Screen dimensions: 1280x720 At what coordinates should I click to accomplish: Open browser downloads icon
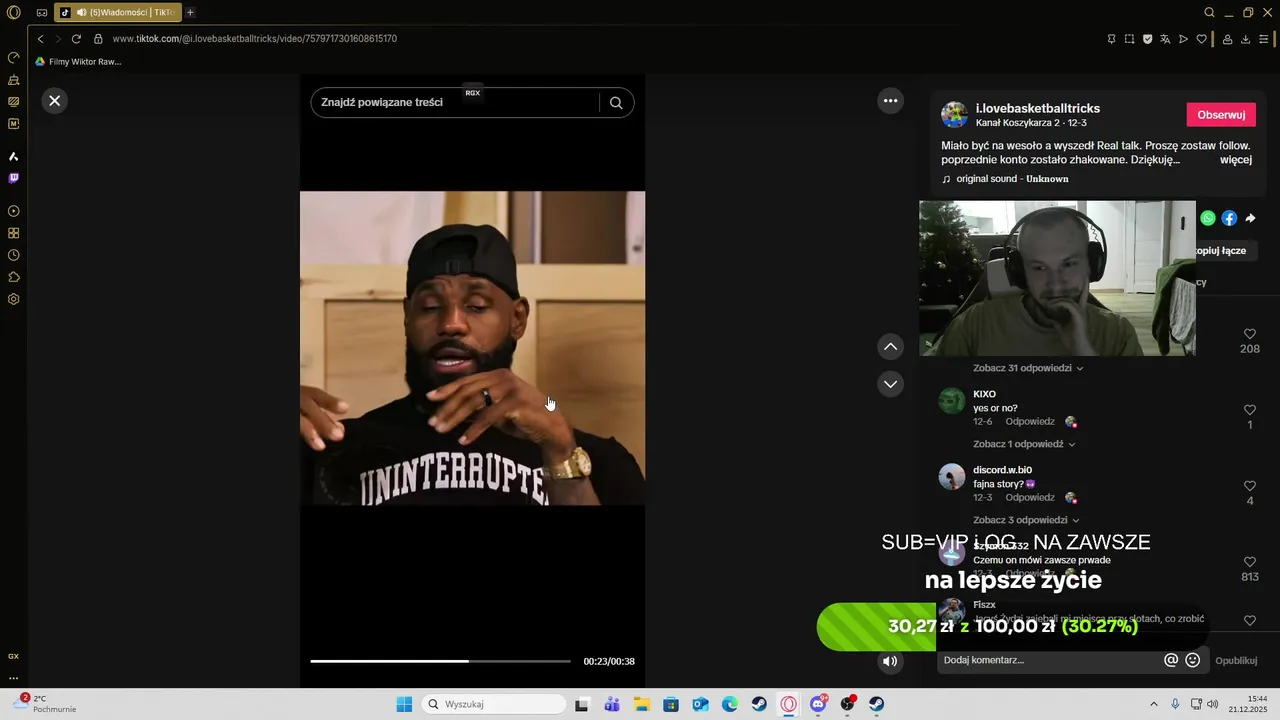pos(1245,39)
